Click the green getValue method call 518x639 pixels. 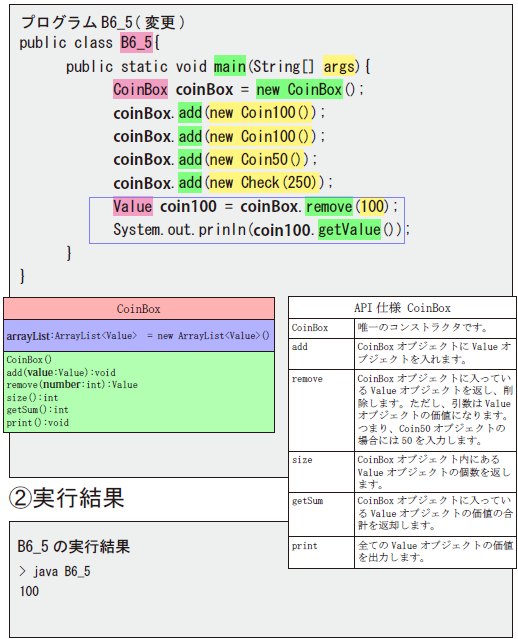tap(349, 230)
